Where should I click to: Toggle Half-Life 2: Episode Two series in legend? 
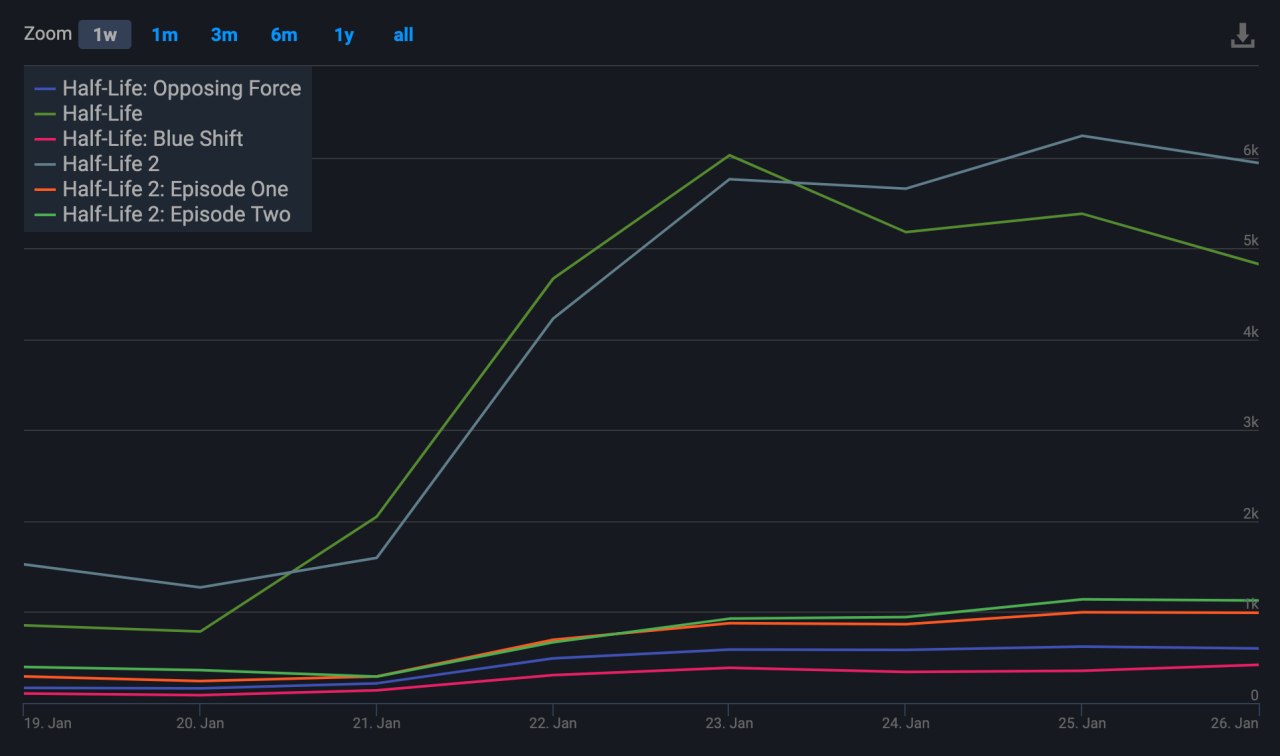(163, 214)
